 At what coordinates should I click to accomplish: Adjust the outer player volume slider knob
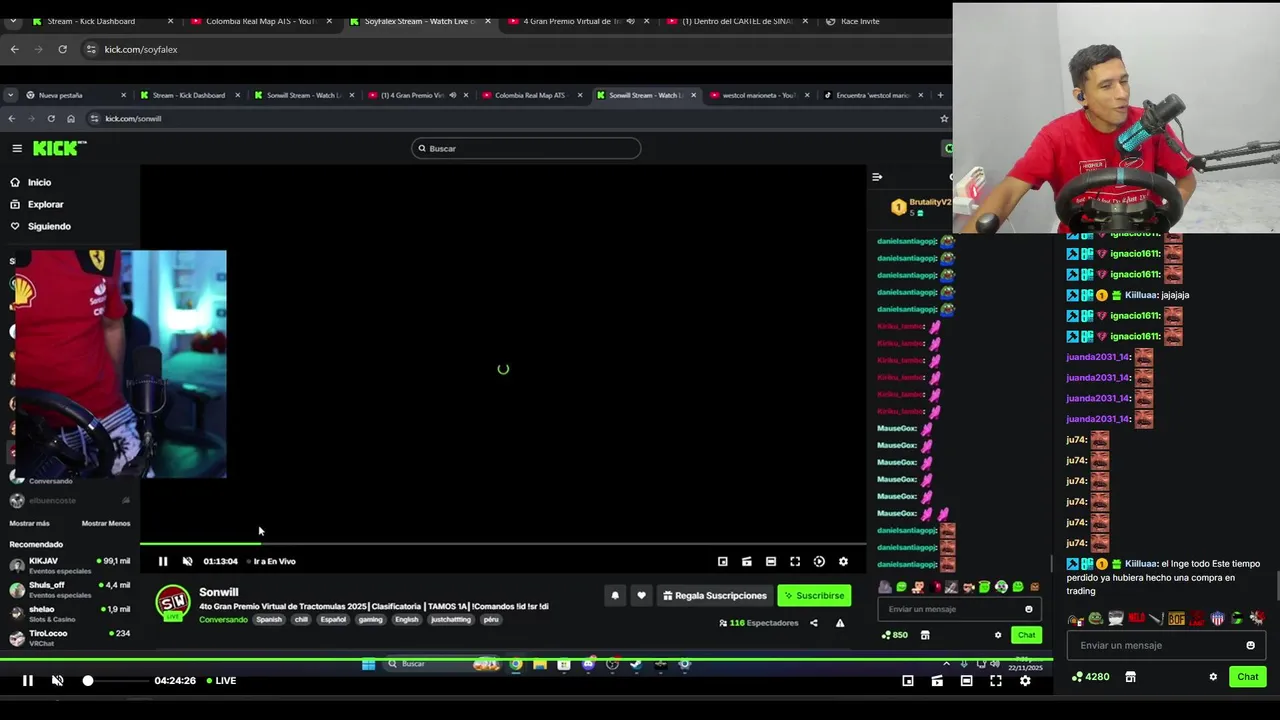(88, 680)
